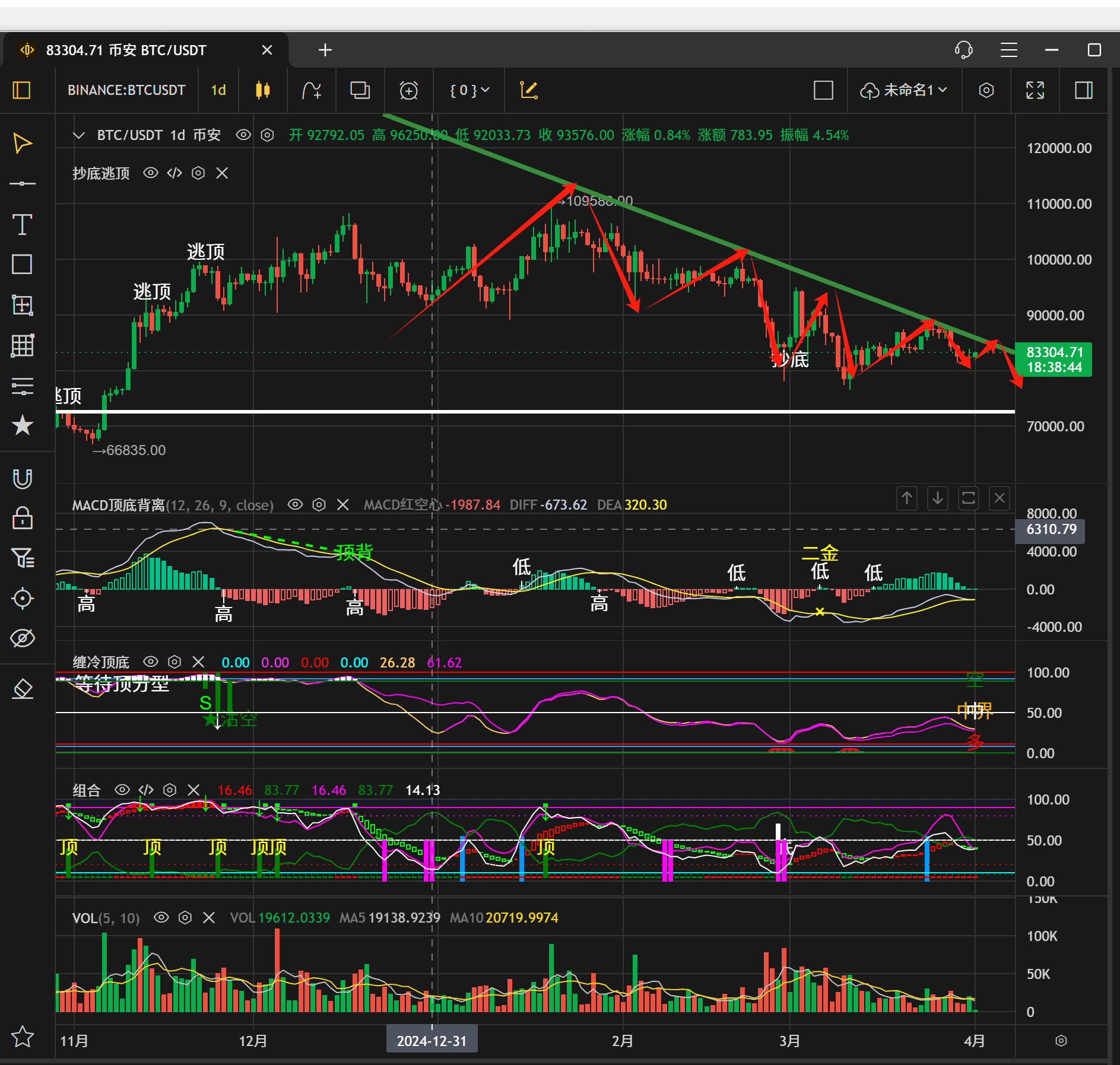
Task: Toggle BTC/USDT main series visibility
Action: (243, 135)
